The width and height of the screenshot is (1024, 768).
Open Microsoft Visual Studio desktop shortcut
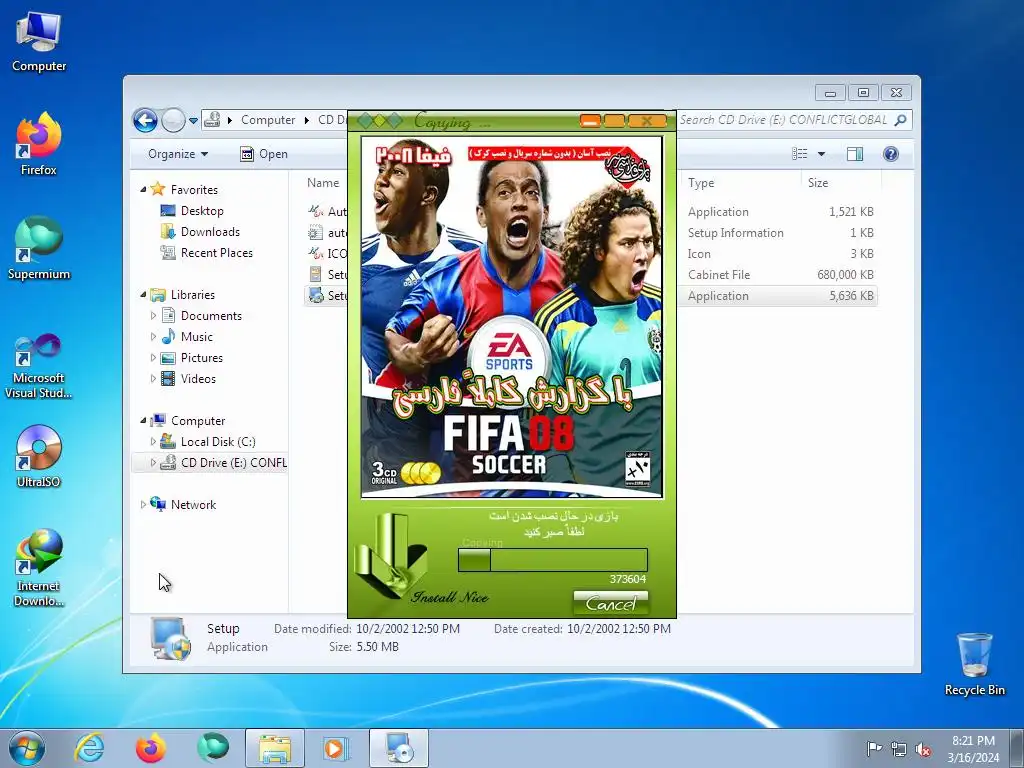pyautogui.click(x=39, y=366)
